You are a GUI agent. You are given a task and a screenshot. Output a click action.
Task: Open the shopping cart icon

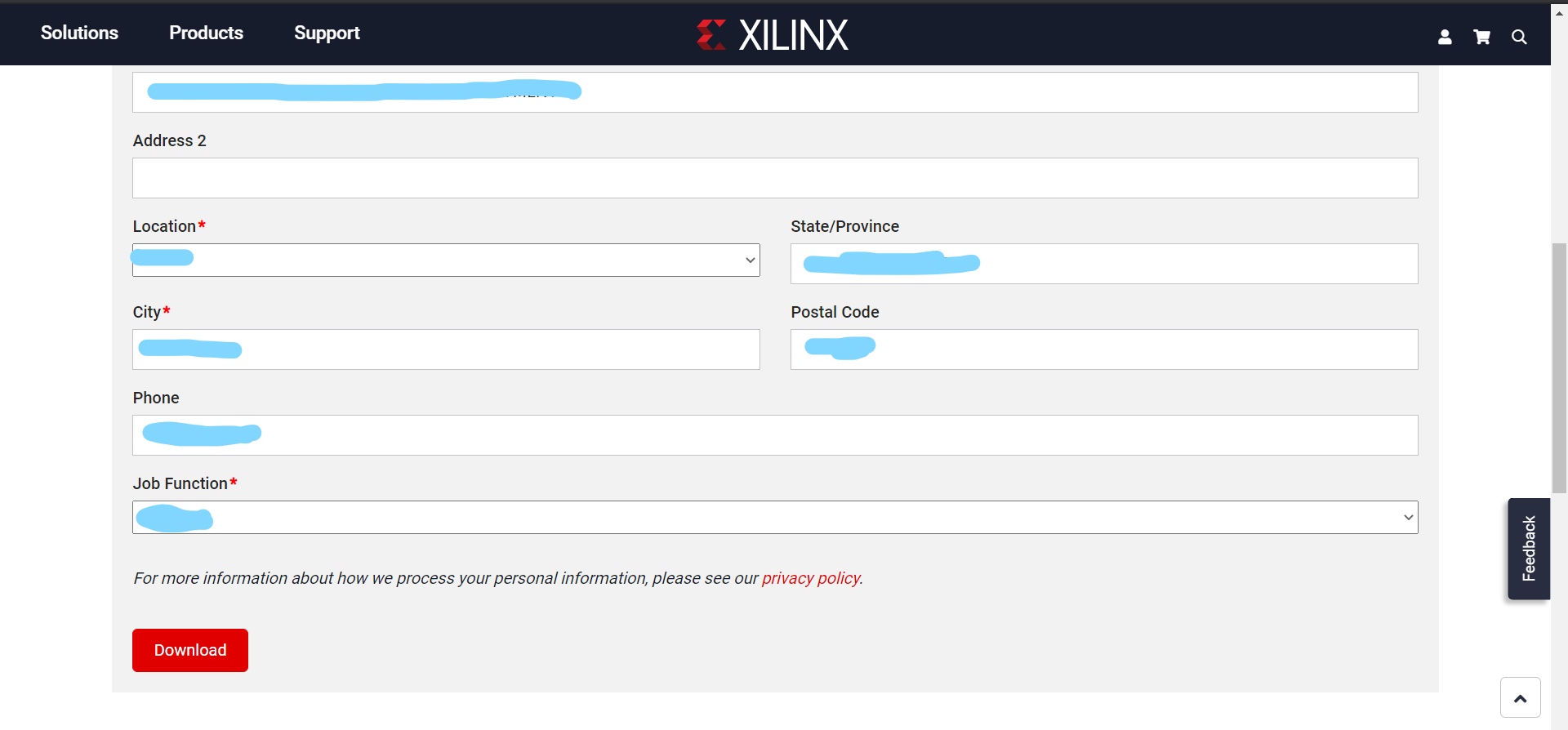coord(1481,37)
